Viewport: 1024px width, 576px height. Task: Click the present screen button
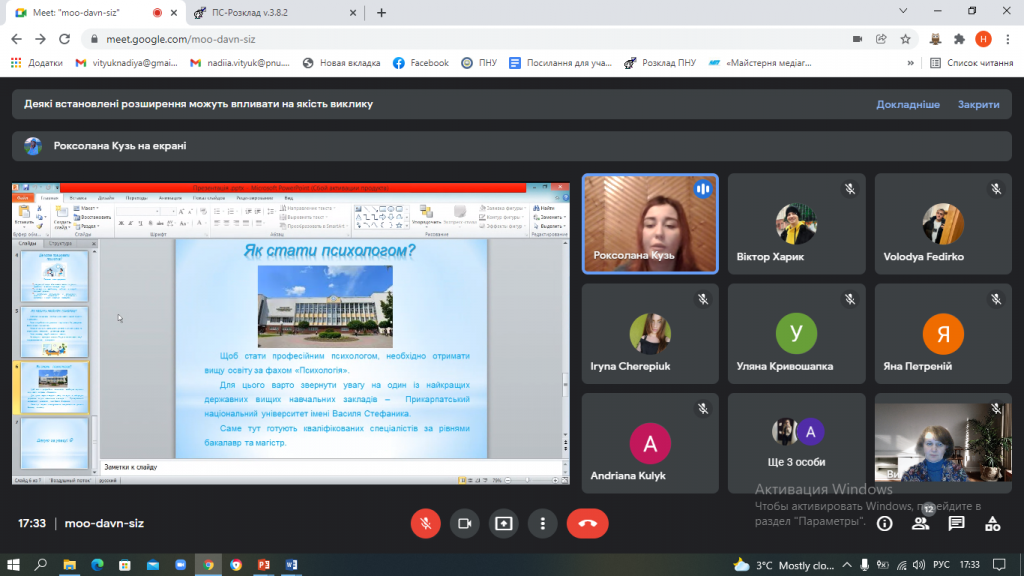coord(503,523)
